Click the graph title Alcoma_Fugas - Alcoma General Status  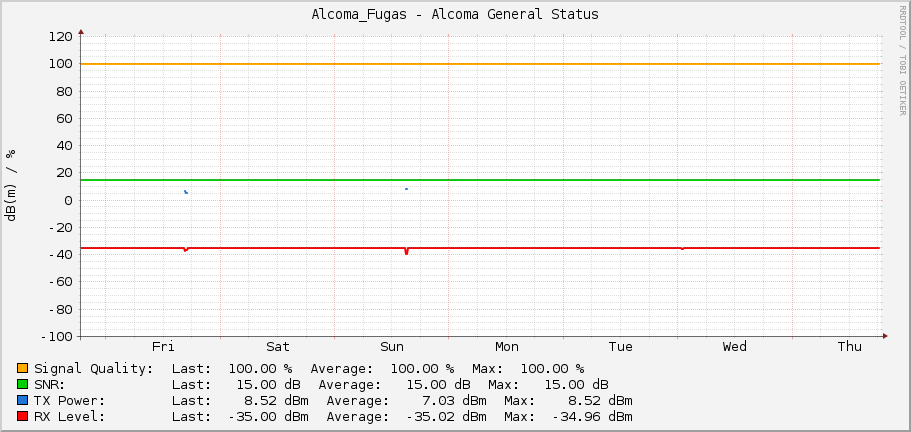pos(455,15)
